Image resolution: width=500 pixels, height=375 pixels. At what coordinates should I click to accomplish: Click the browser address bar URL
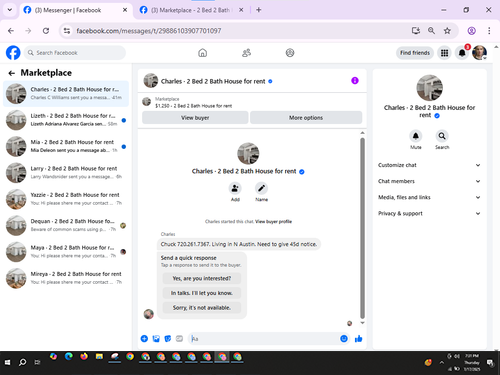click(x=149, y=31)
